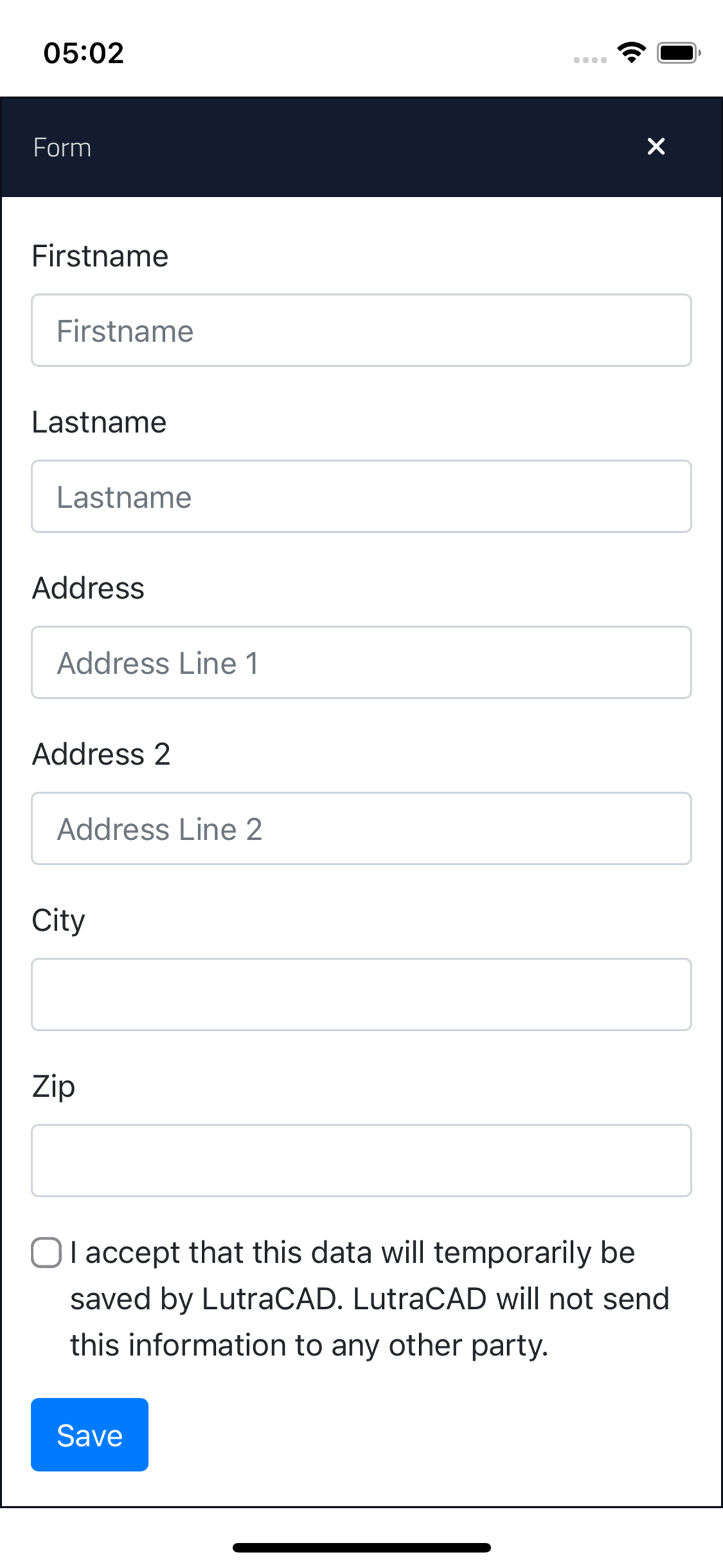Tap the empty Zip input box

tap(361, 1161)
